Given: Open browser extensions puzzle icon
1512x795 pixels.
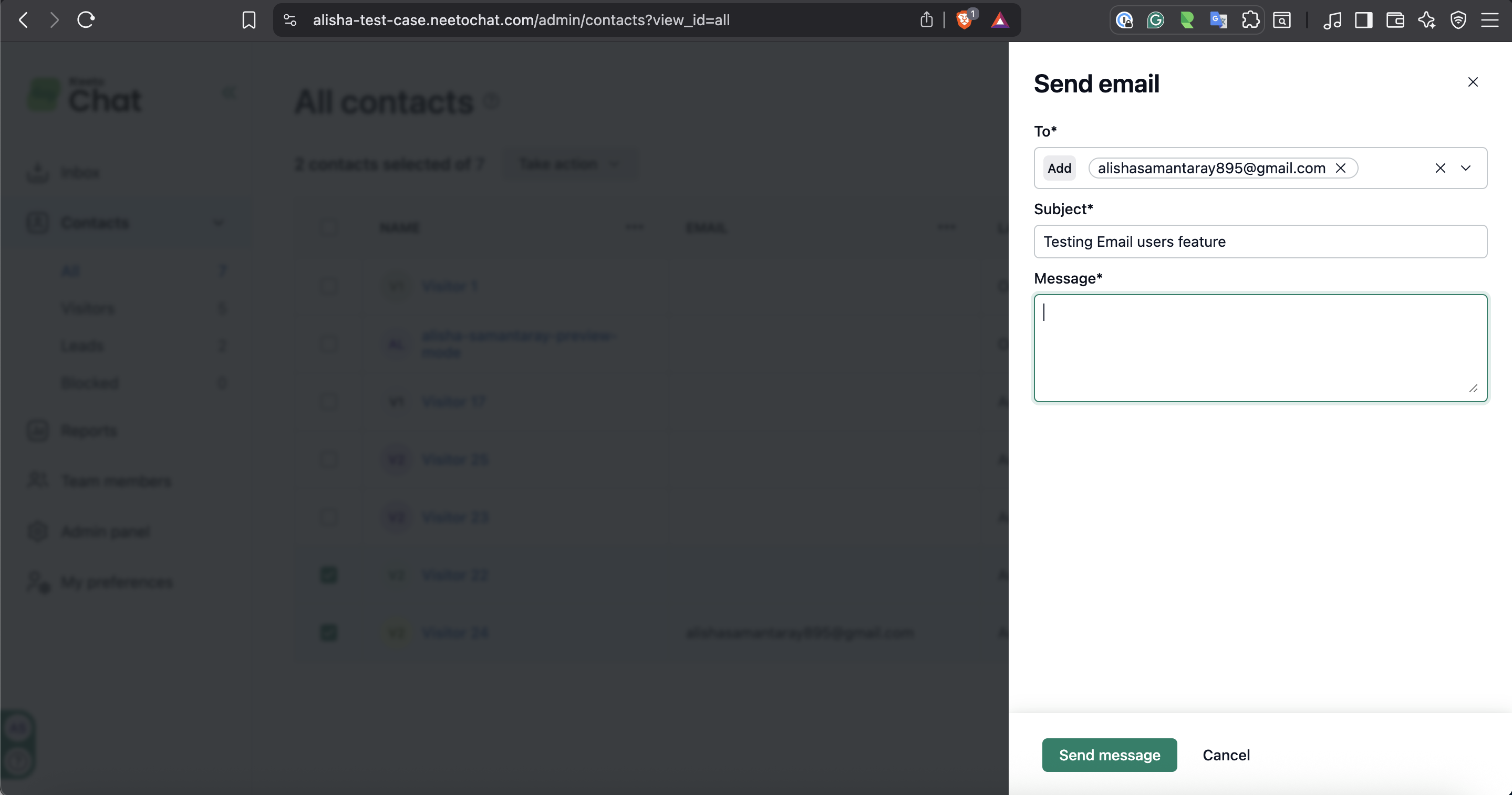Looking at the screenshot, I should click(1250, 20).
